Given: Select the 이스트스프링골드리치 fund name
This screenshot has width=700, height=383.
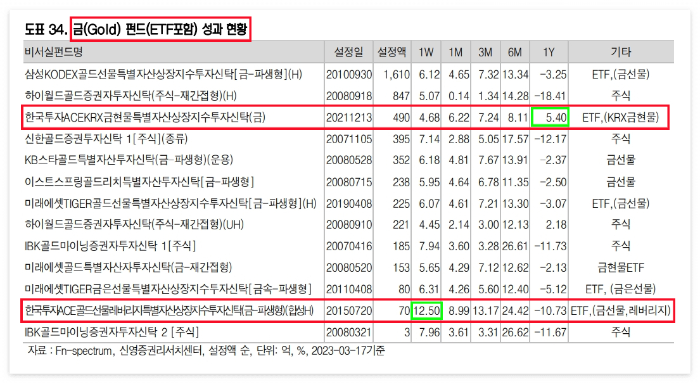Looking at the screenshot, I should tap(139, 182).
